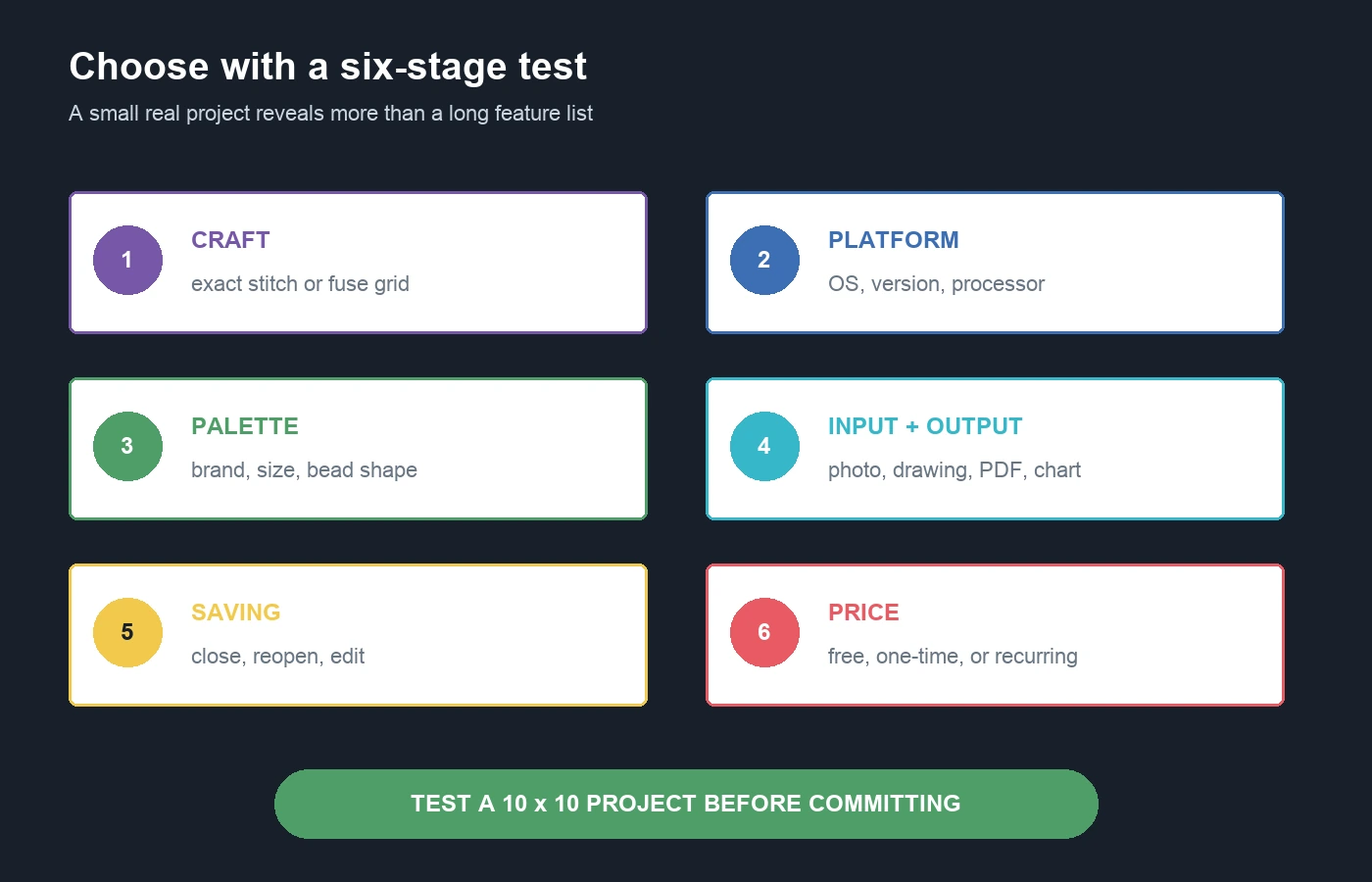Open the PLATFORM heading
This screenshot has width=1372, height=882.
894,240
